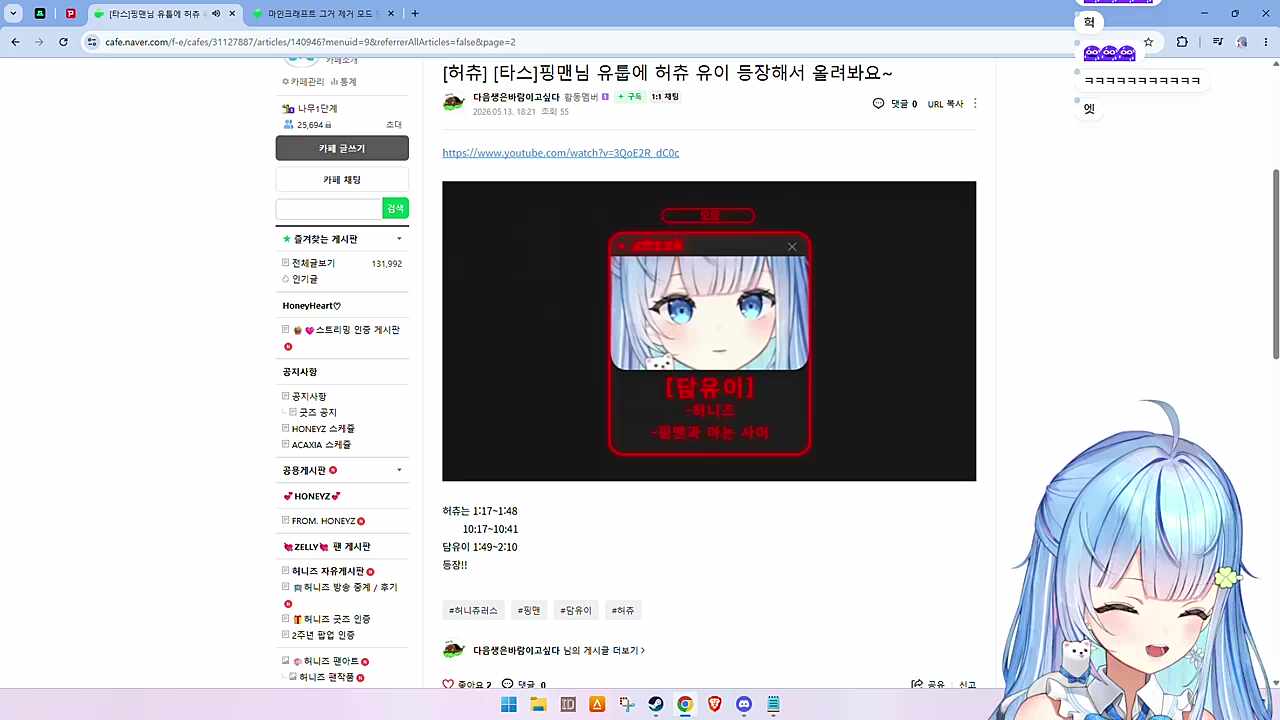
Task: Select the pinned green icon tab
Action: [40, 14]
